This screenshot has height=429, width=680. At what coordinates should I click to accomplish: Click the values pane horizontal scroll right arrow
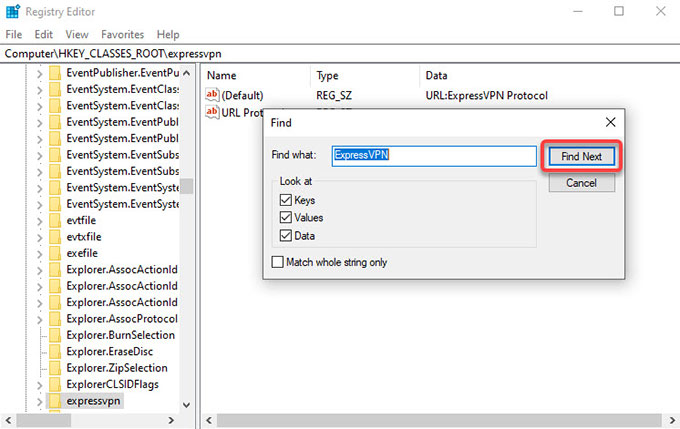(672, 420)
